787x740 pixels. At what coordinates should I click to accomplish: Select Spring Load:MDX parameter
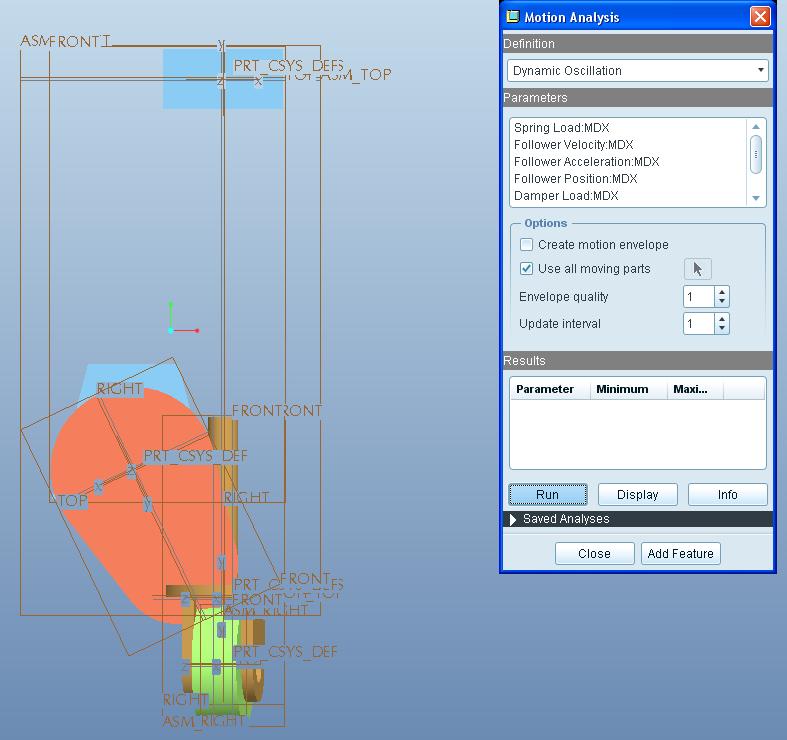(x=562, y=128)
